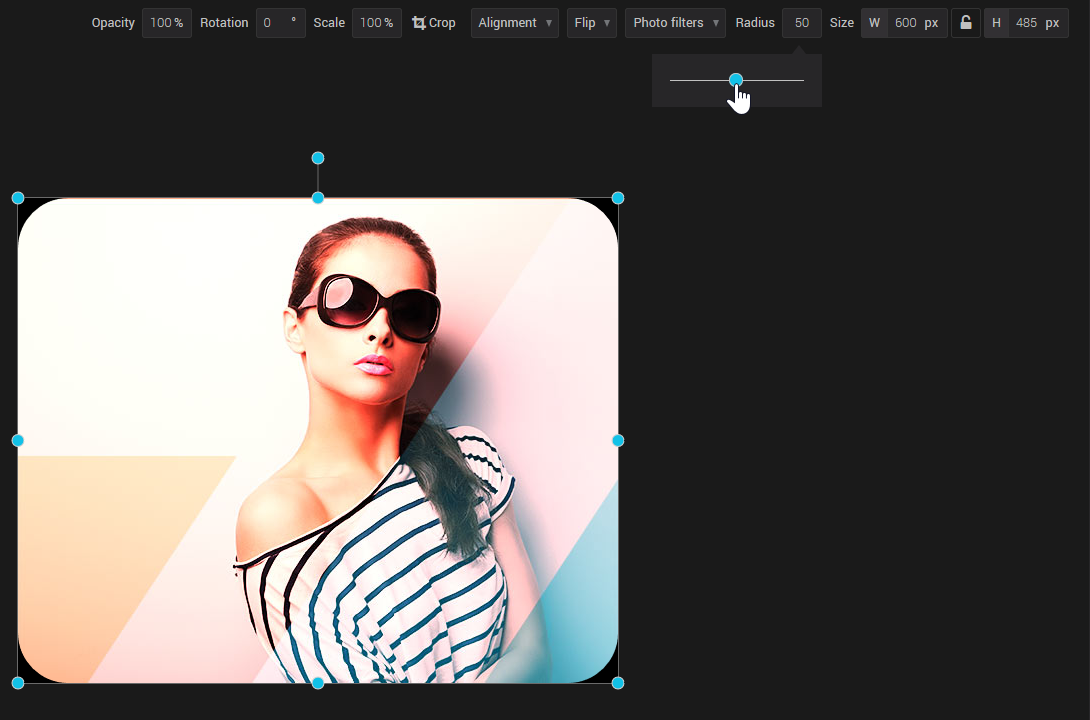
Task: Click the W width icon button
Action: pyautogui.click(x=874, y=22)
